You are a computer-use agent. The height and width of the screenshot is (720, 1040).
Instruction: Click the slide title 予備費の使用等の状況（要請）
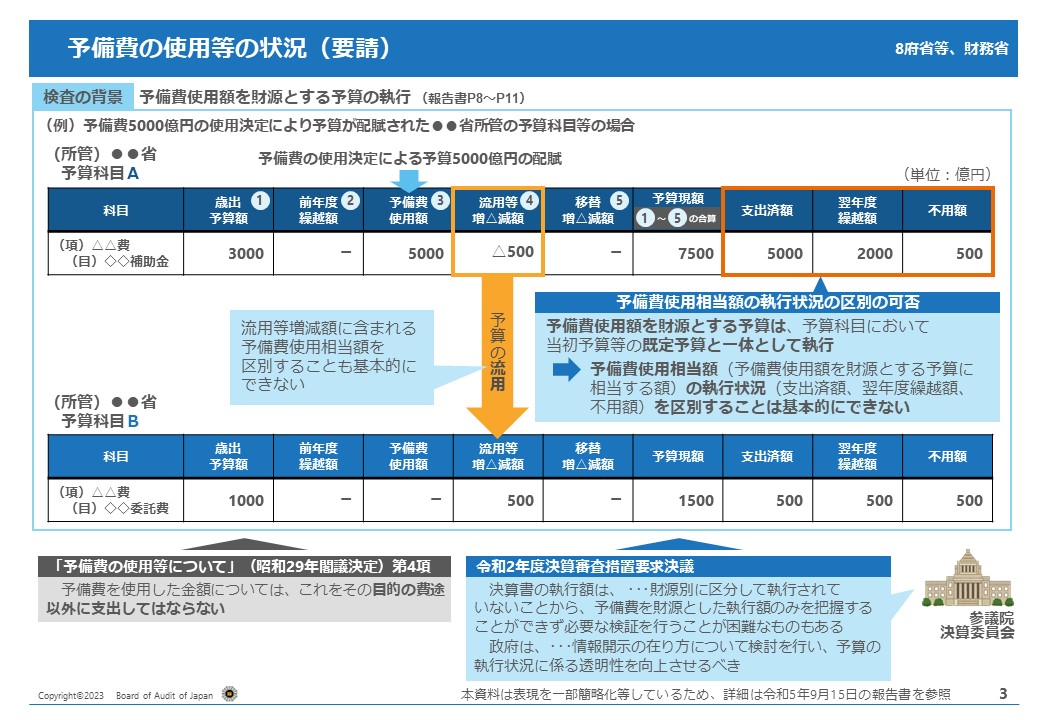[229, 49]
